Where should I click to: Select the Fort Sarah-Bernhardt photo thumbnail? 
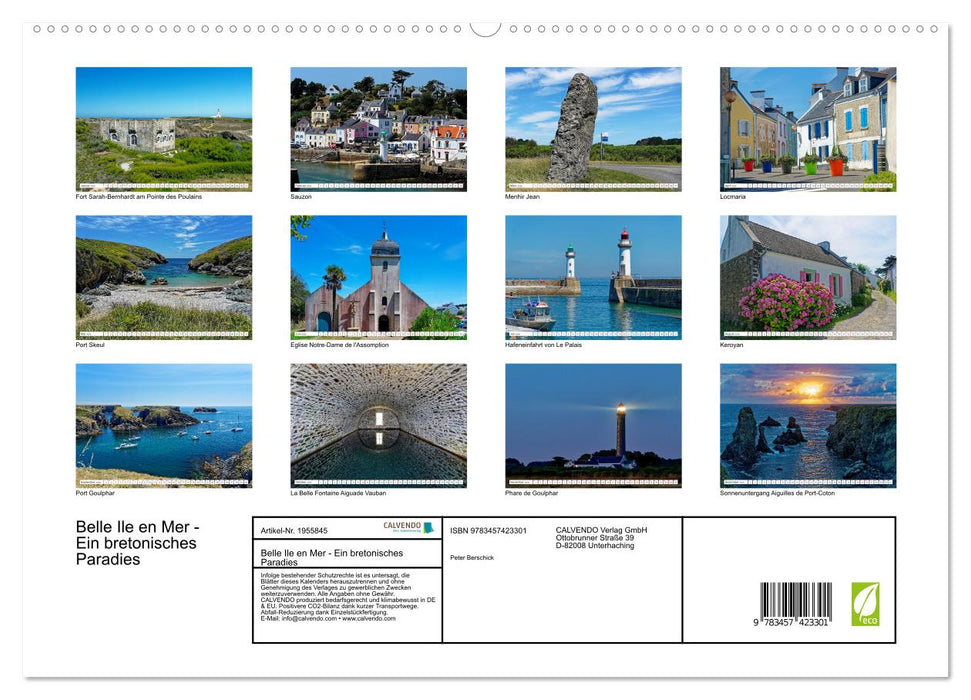pyautogui.click(x=163, y=127)
